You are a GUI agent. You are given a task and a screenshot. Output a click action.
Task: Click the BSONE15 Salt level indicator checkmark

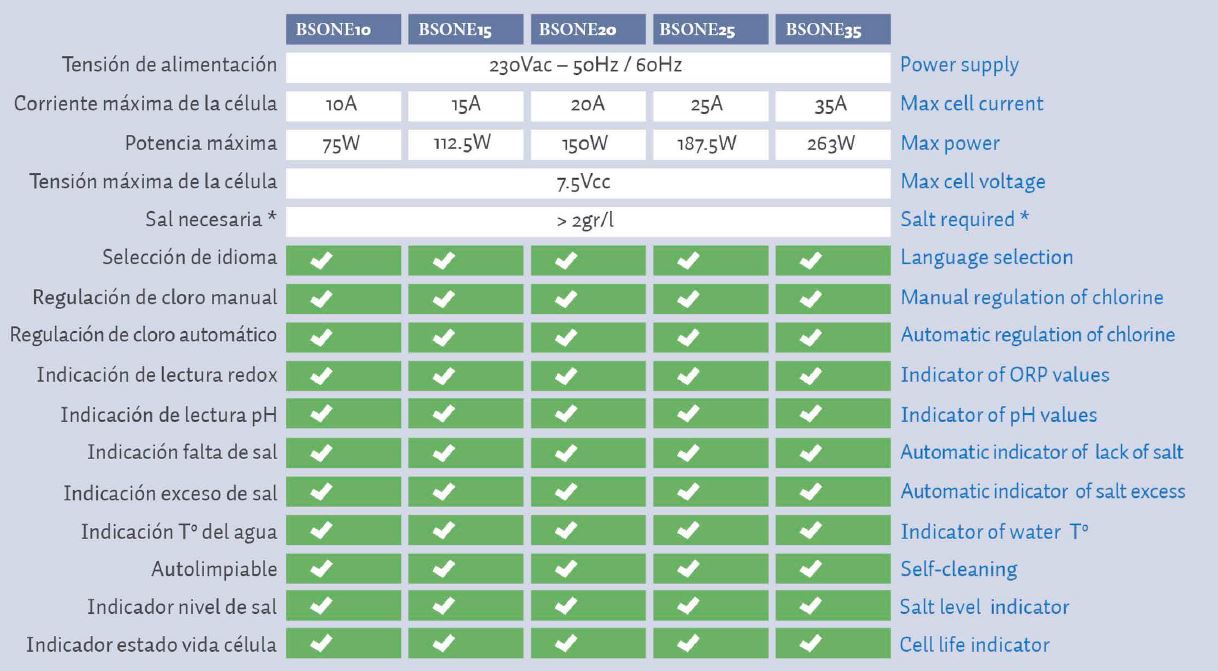(x=441, y=607)
